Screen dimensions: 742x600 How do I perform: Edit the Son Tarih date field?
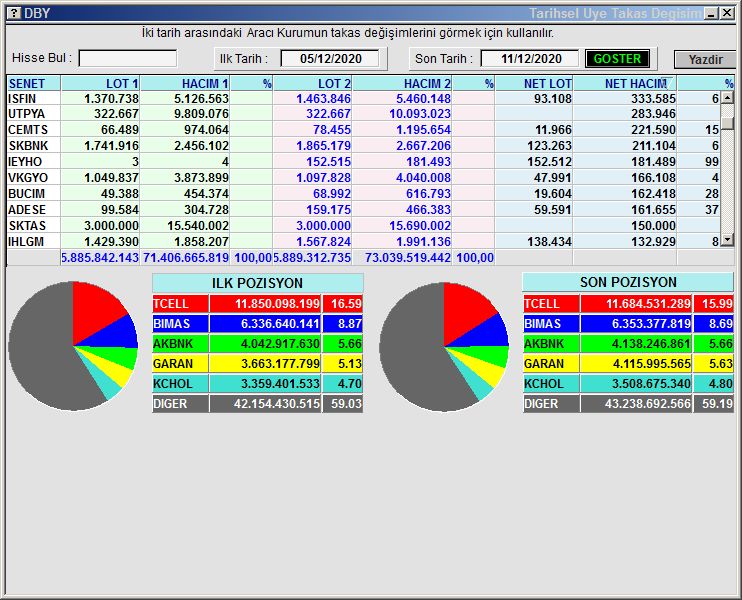coord(530,59)
